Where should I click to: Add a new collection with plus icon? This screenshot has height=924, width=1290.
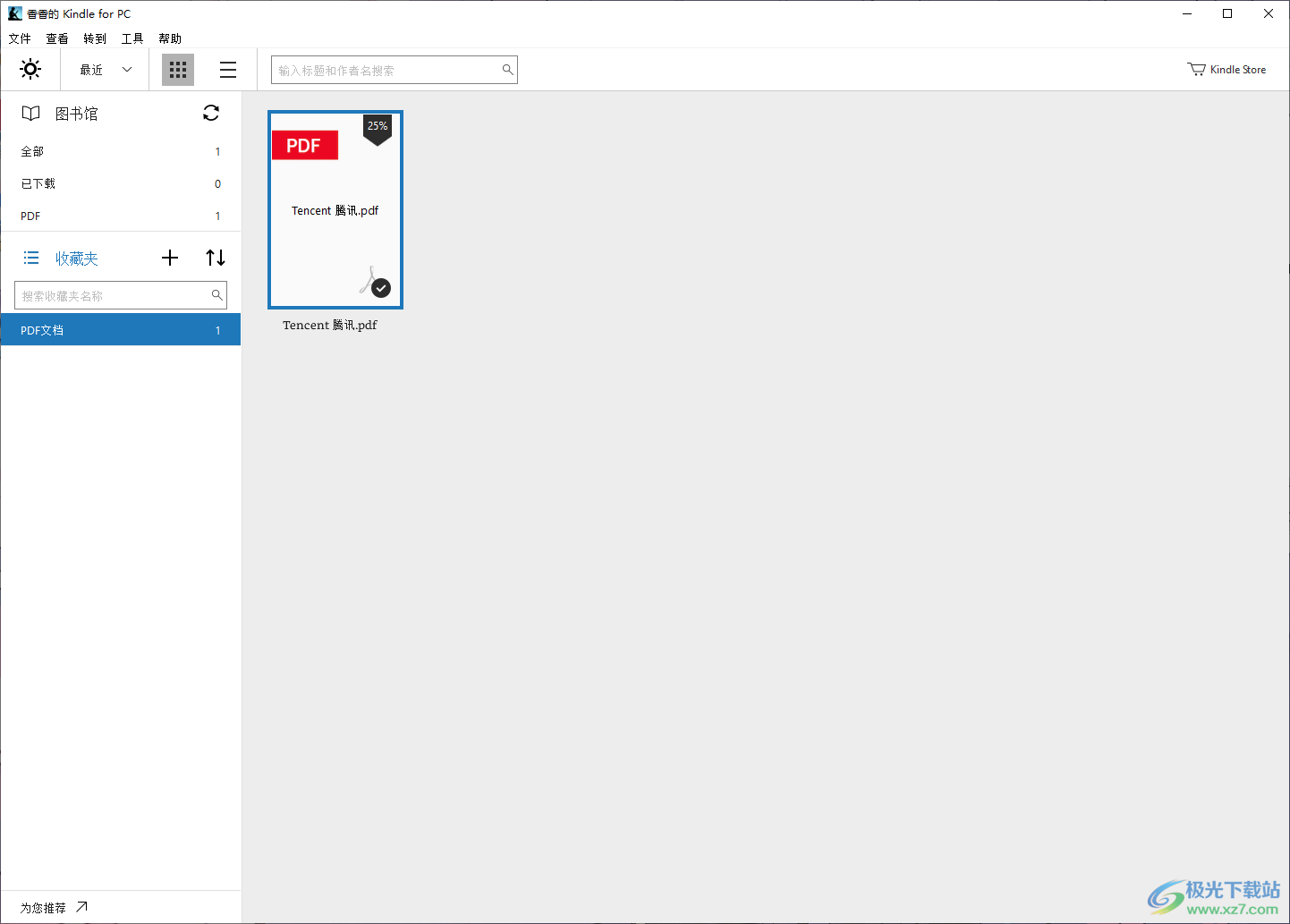(170, 258)
